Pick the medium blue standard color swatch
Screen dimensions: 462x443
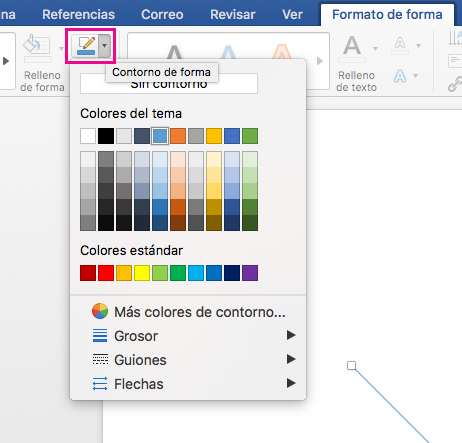click(214, 273)
